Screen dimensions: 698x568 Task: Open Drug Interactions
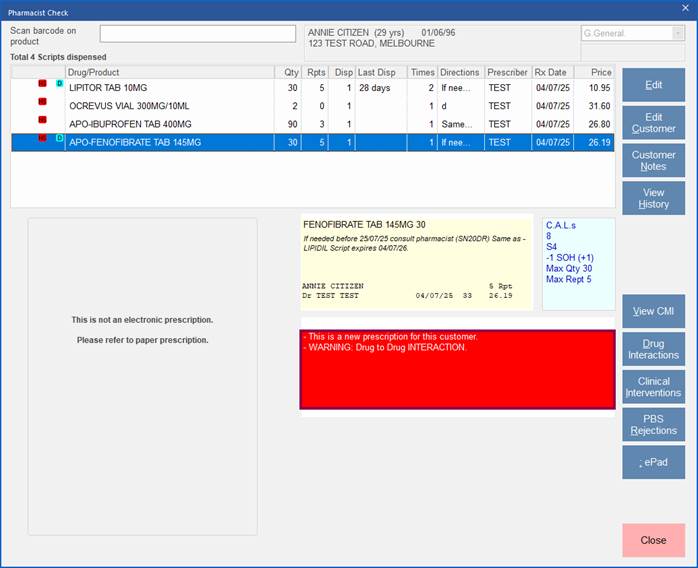pos(653,349)
